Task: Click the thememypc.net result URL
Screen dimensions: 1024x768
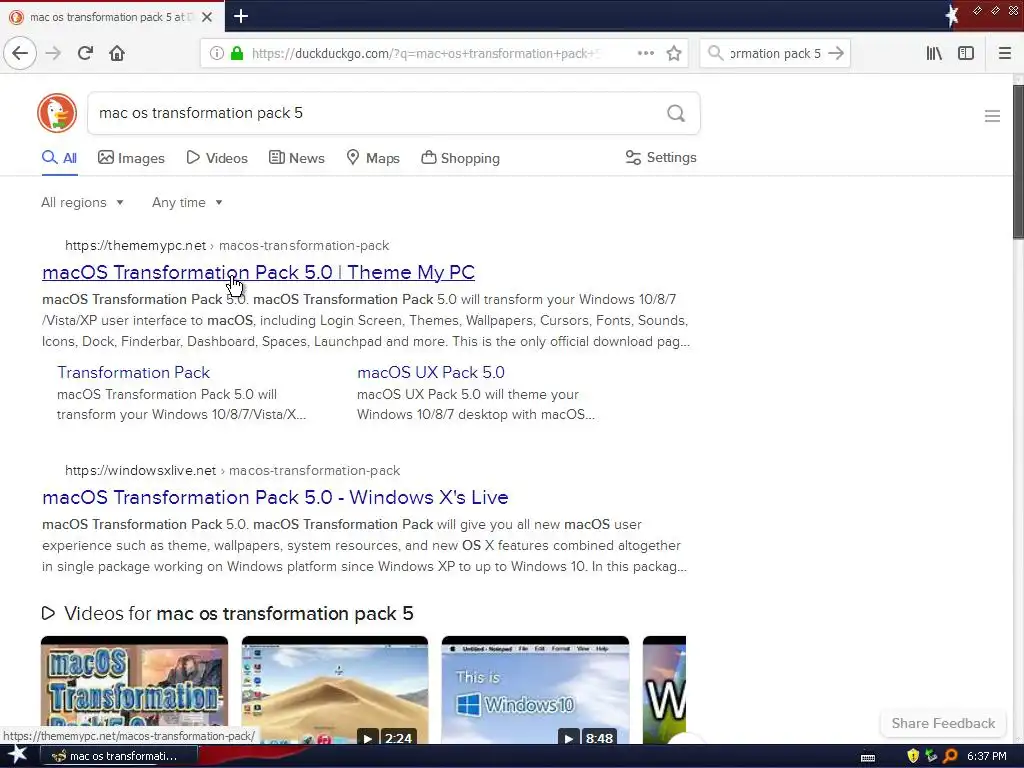Action: [x=227, y=246]
